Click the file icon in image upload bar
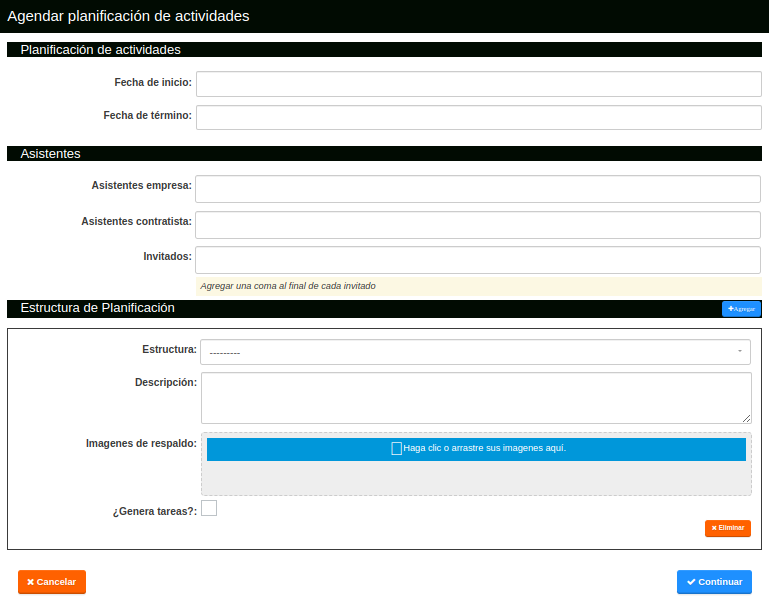This screenshot has width=769, height=613. 396,449
